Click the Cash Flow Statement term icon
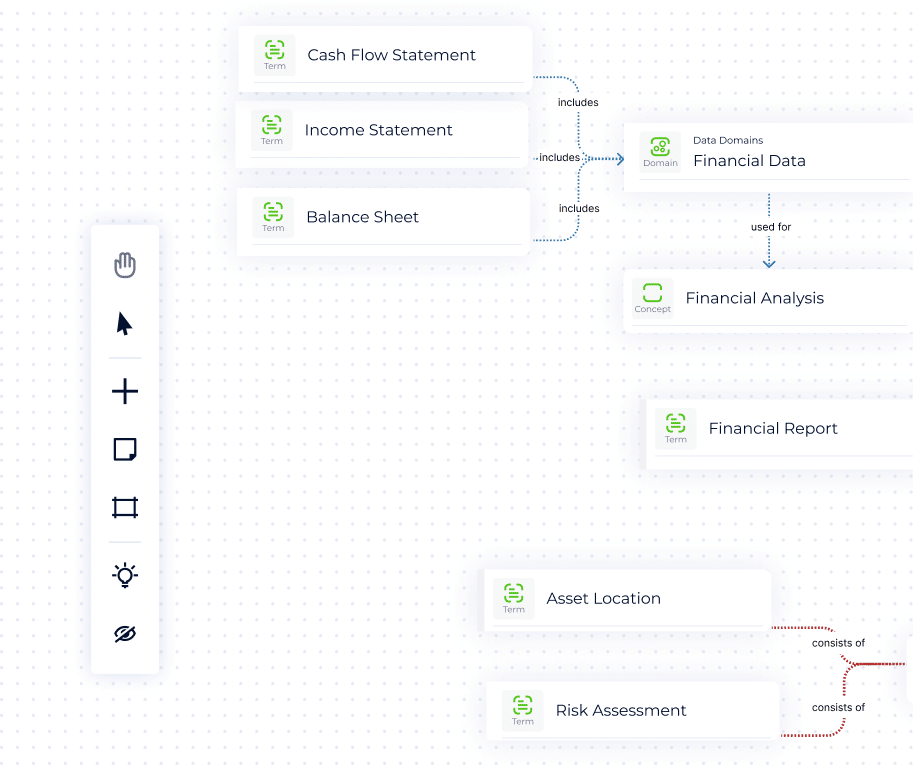This screenshot has width=913, height=773. (x=274, y=54)
